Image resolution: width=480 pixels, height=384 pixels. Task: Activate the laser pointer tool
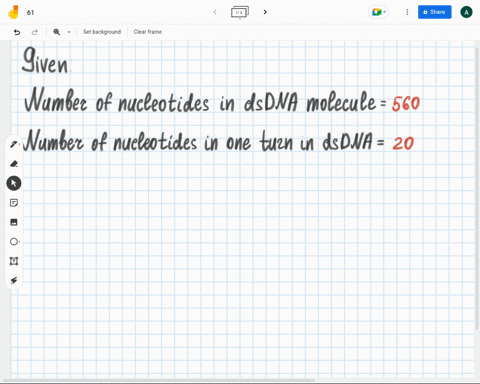(x=14, y=280)
